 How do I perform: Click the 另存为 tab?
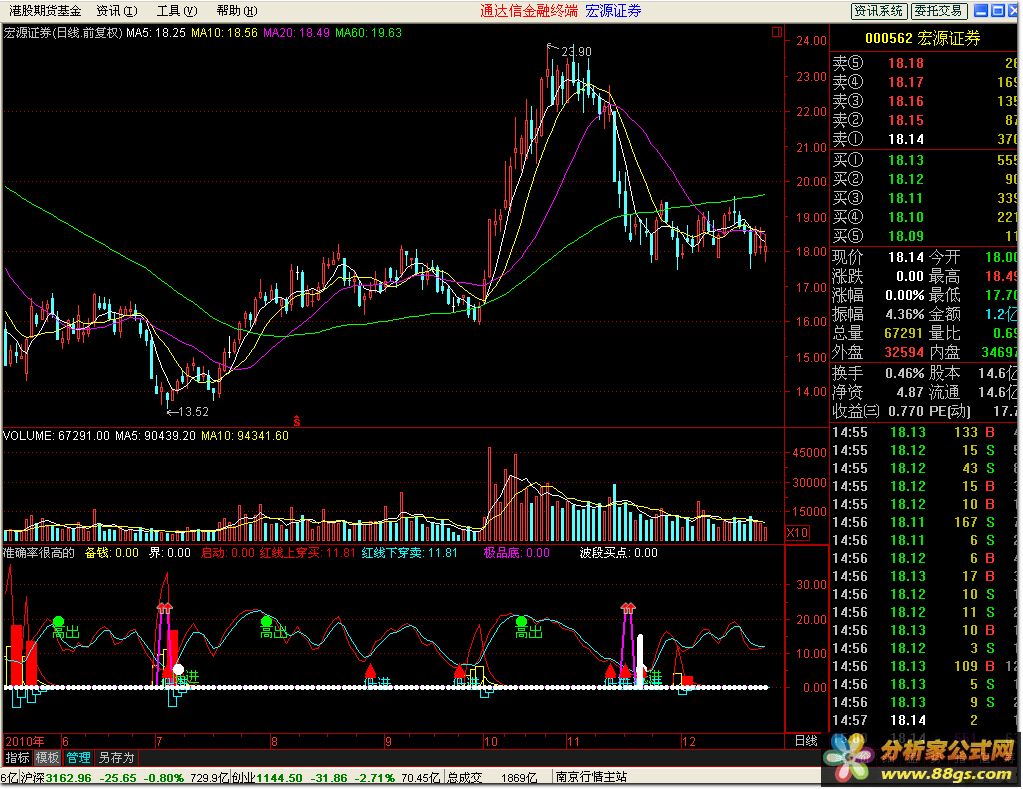[116, 758]
